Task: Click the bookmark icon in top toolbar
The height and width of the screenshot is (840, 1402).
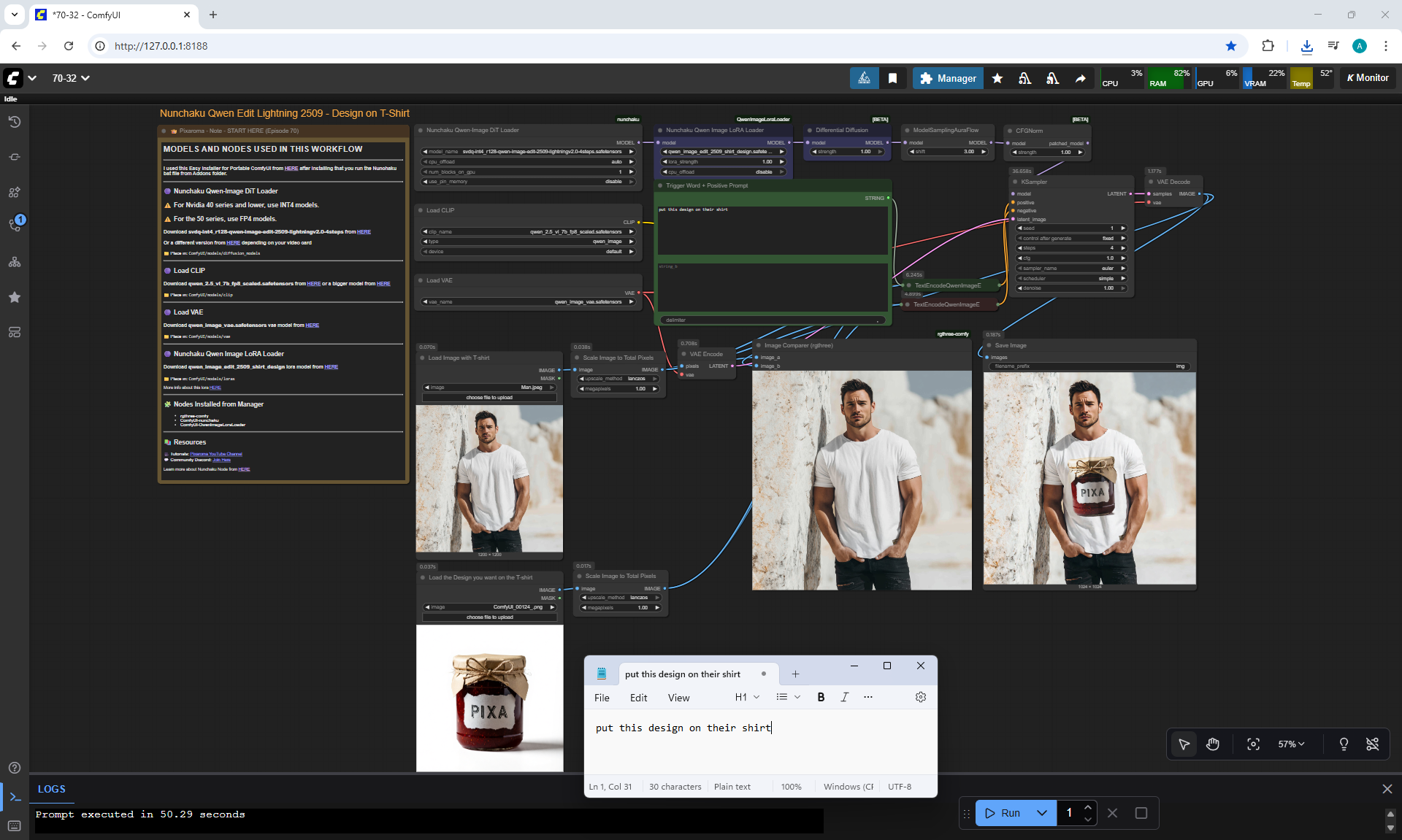Action: tap(892, 78)
